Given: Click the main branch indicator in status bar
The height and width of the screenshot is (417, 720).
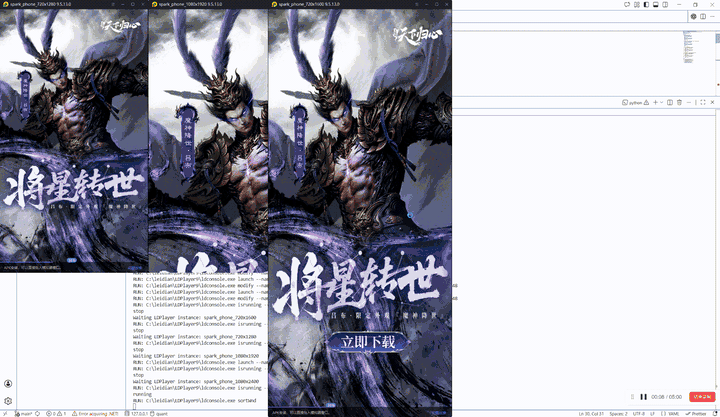Looking at the screenshot, I should 23,414.
